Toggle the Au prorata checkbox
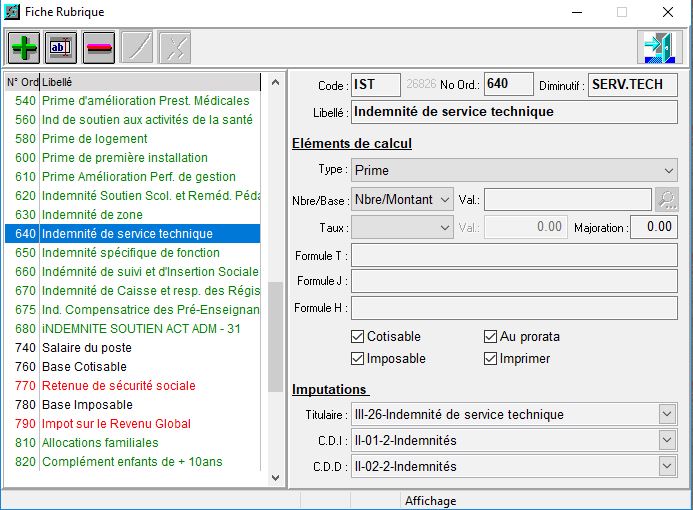The image size is (693, 510). [x=490, y=337]
